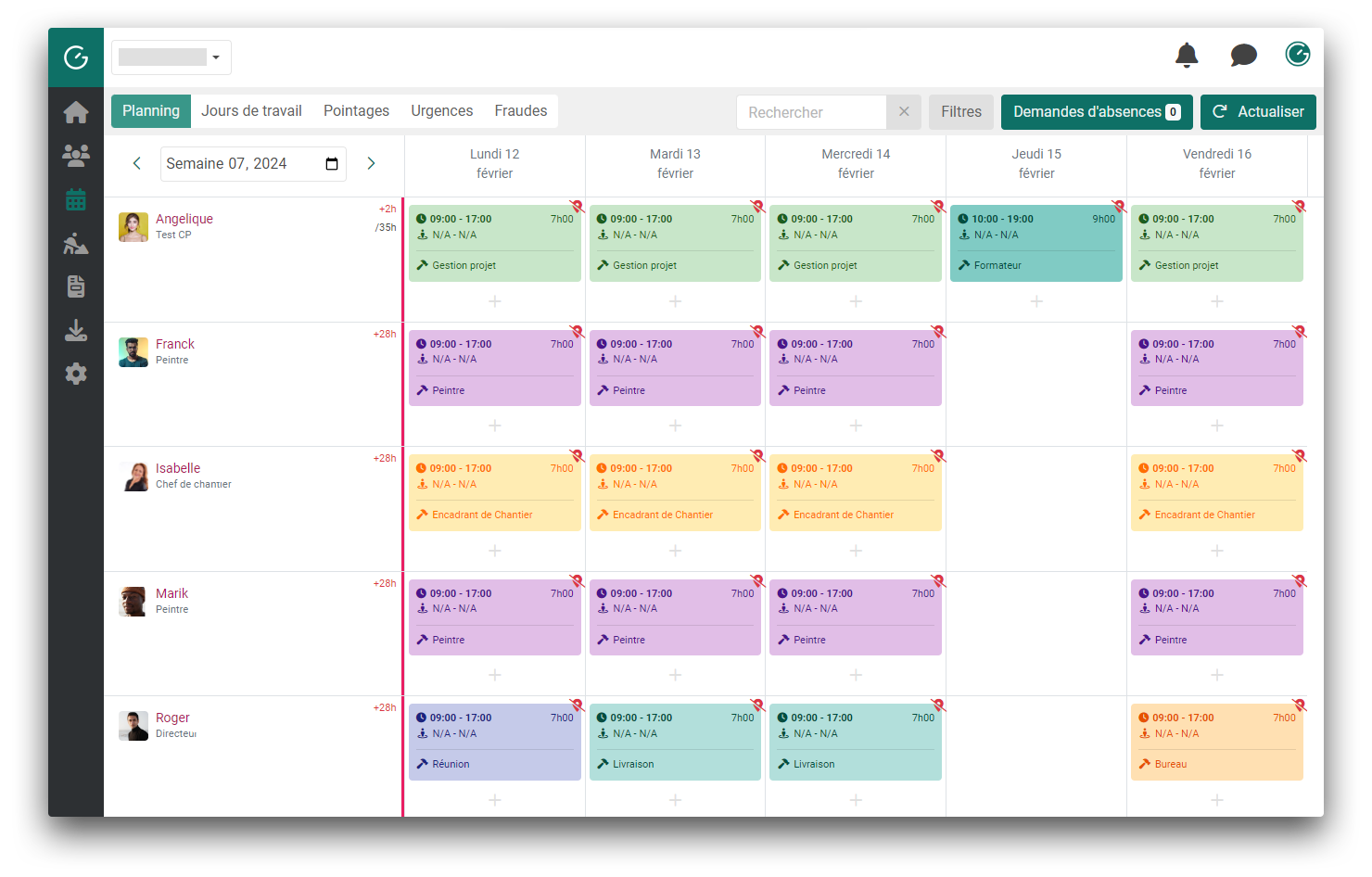
Task: Switch to the Fraudes tab
Action: (x=520, y=111)
